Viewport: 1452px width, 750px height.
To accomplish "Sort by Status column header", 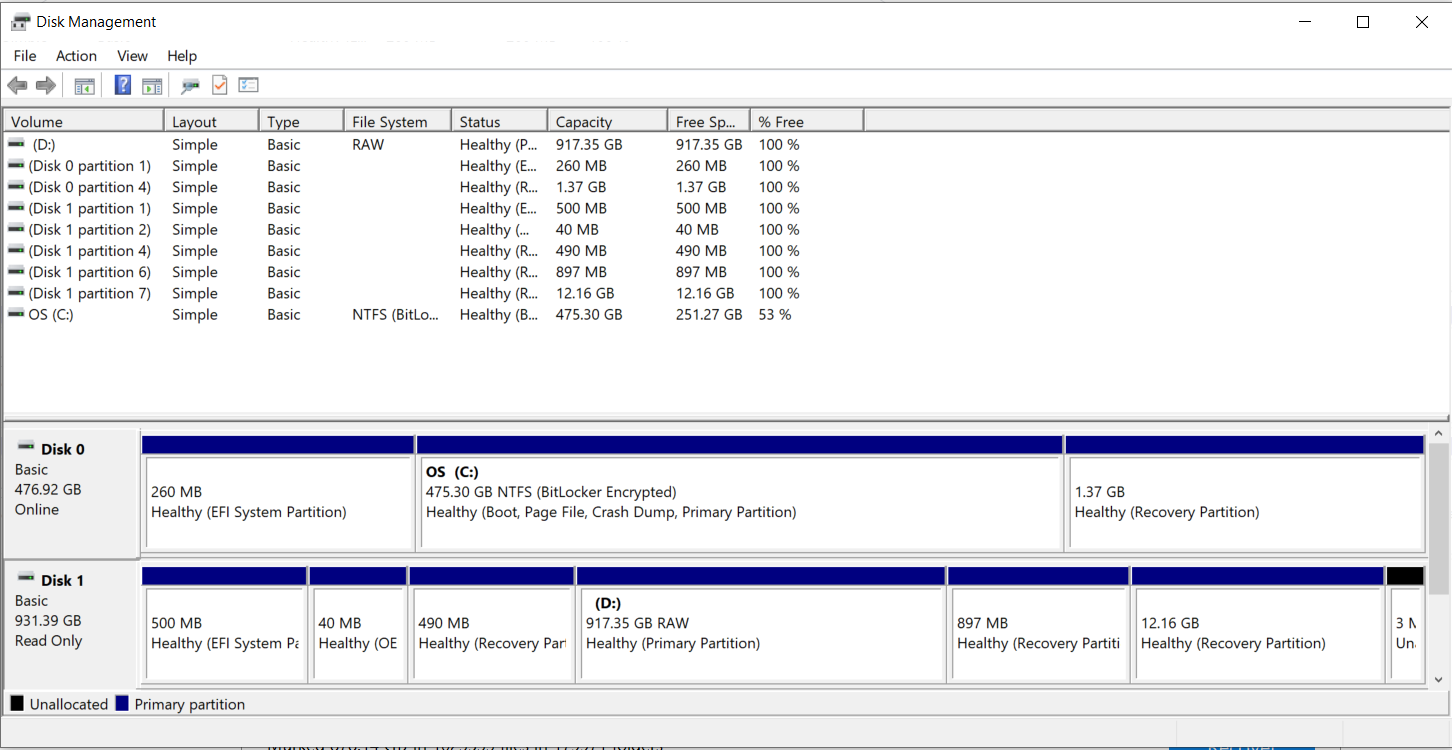I will click(499, 121).
